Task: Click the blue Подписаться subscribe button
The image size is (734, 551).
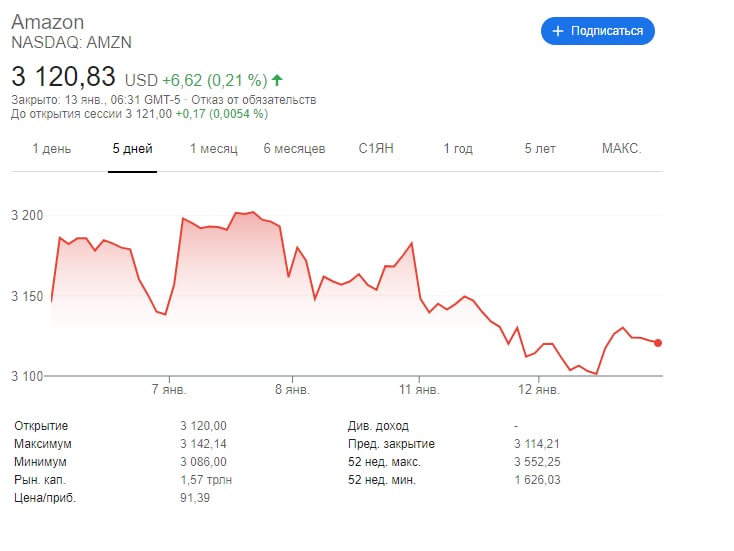Action: tap(598, 31)
